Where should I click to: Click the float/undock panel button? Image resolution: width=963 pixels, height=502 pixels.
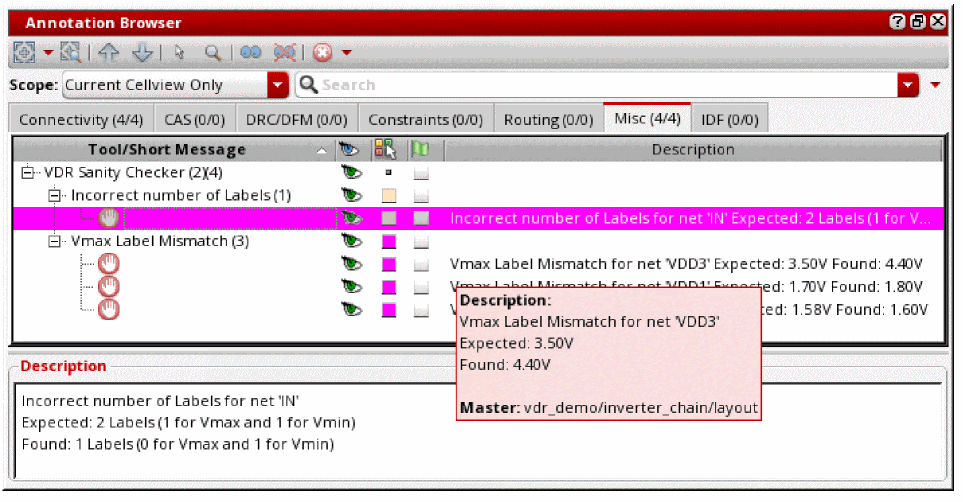pyautogui.click(x=918, y=22)
